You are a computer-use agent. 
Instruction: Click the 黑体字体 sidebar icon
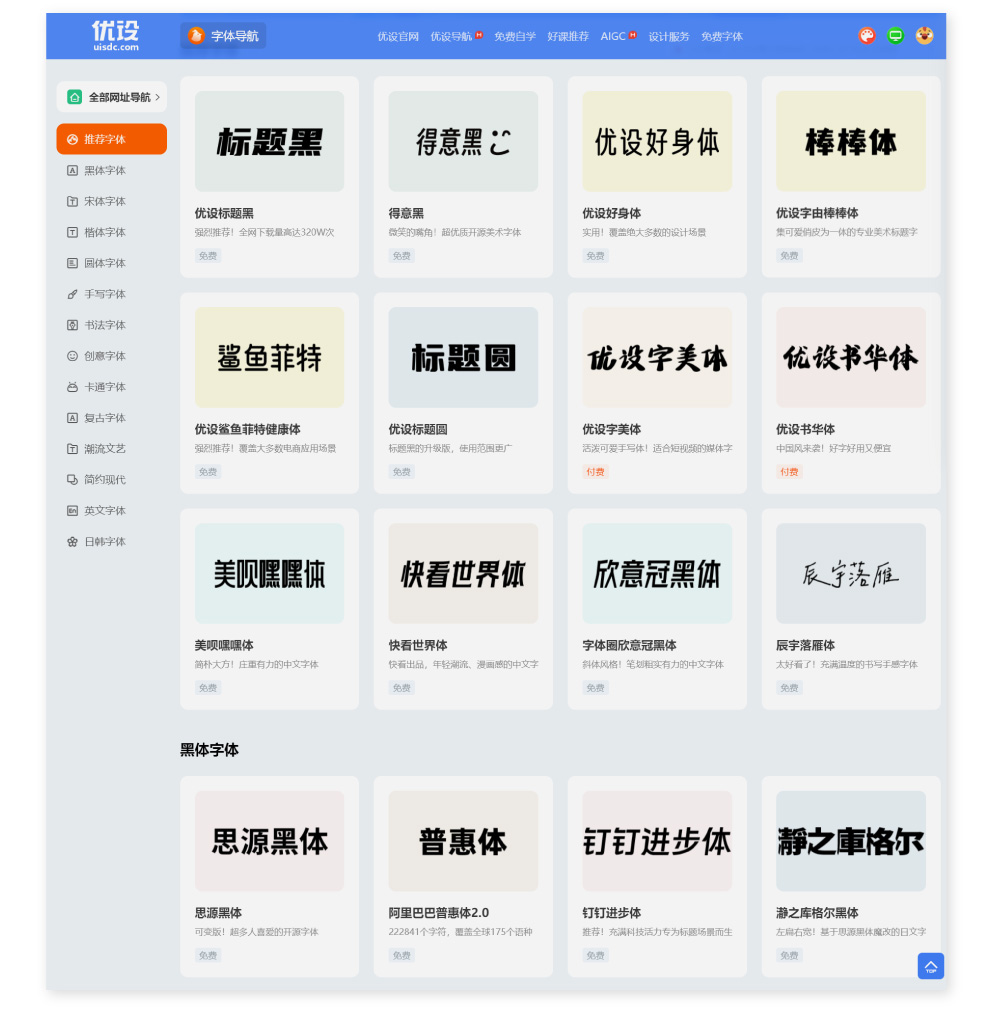click(72, 170)
